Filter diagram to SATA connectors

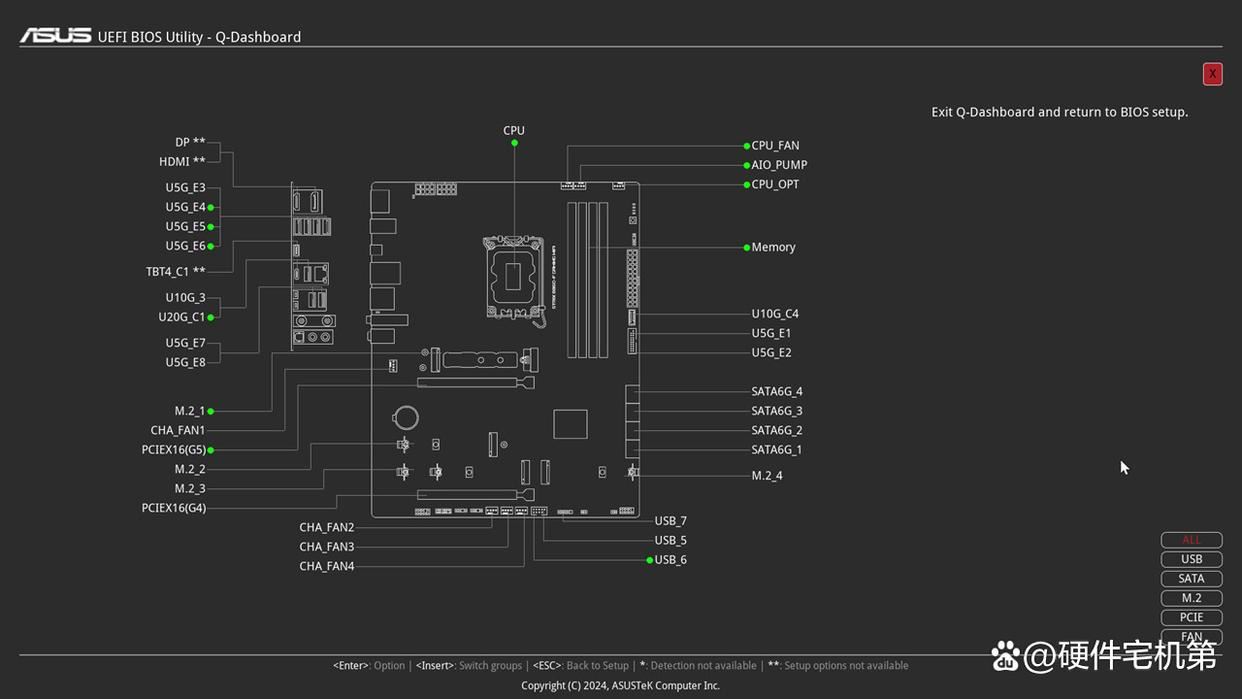coord(1191,578)
